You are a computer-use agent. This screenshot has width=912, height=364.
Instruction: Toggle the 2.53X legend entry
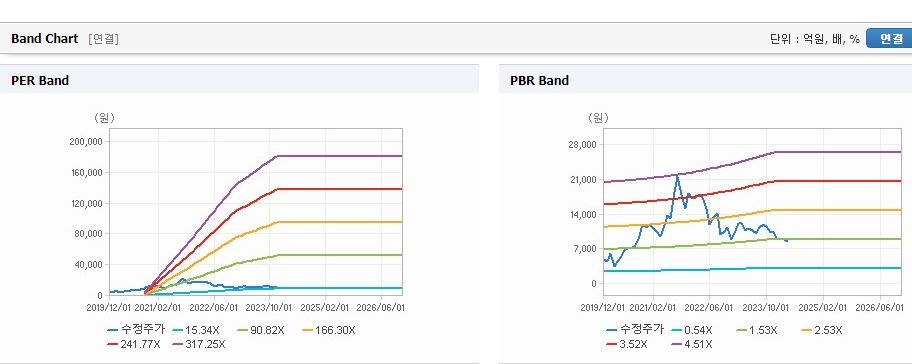coord(821,330)
